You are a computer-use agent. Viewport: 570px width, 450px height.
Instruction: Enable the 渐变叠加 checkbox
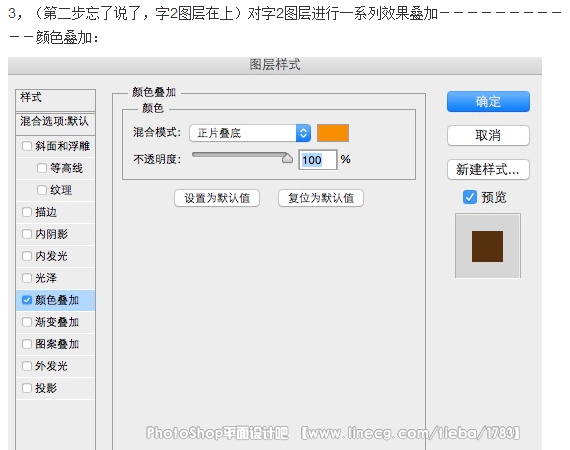(27, 322)
